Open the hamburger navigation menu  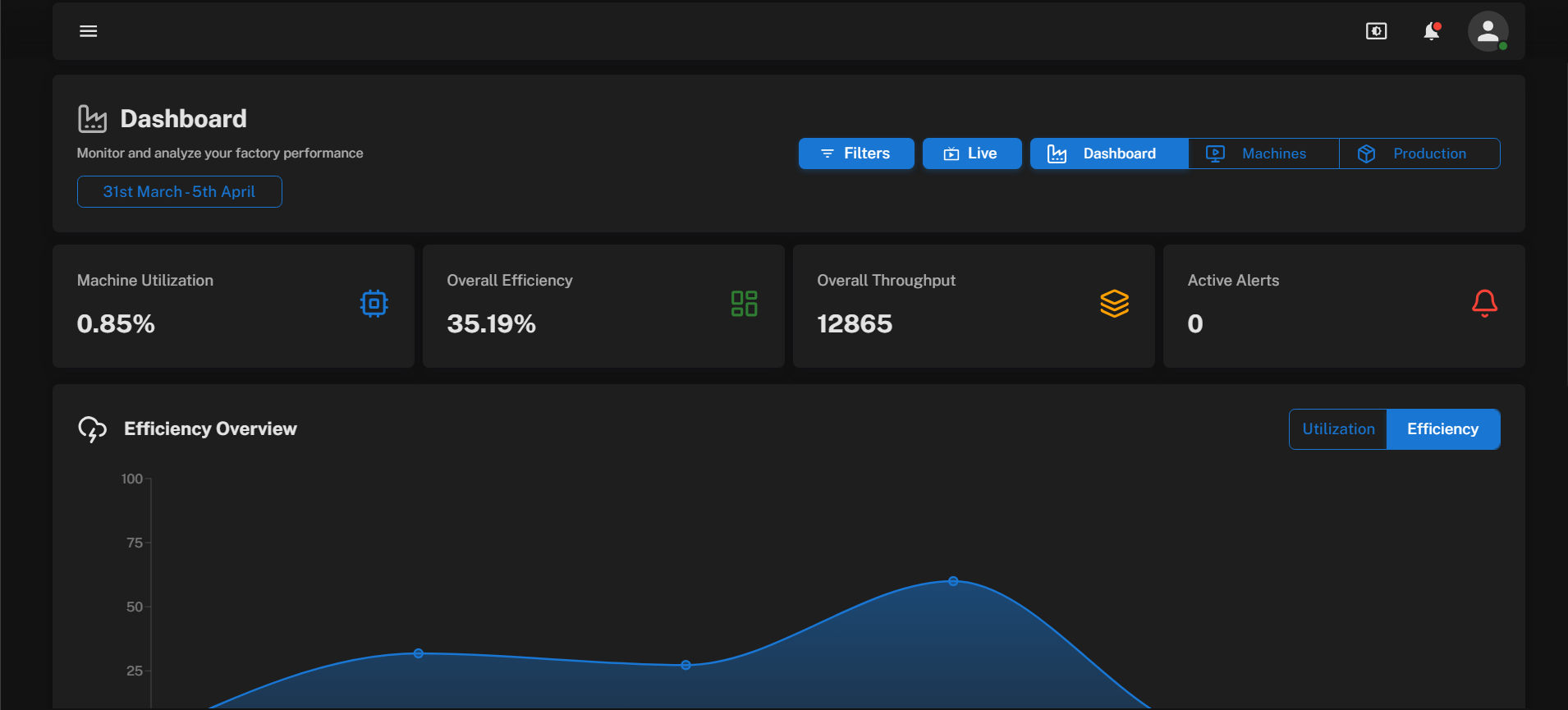[88, 31]
